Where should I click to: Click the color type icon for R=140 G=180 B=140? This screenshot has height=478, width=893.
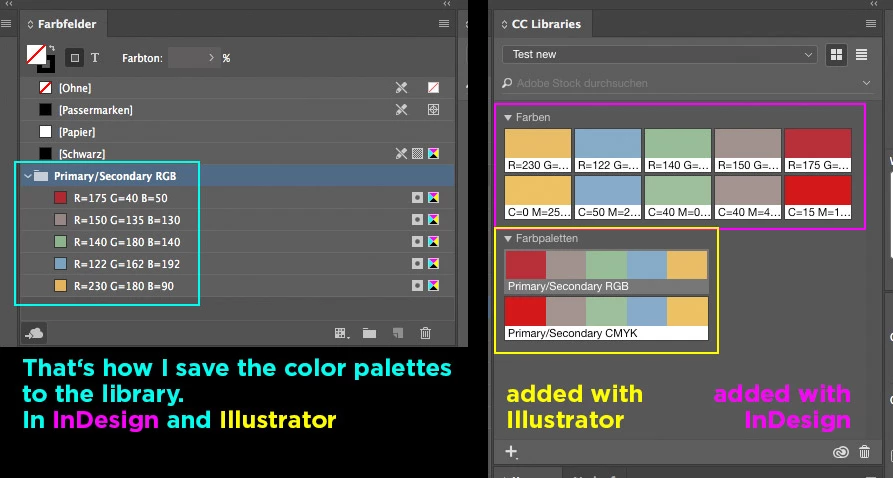(417, 242)
